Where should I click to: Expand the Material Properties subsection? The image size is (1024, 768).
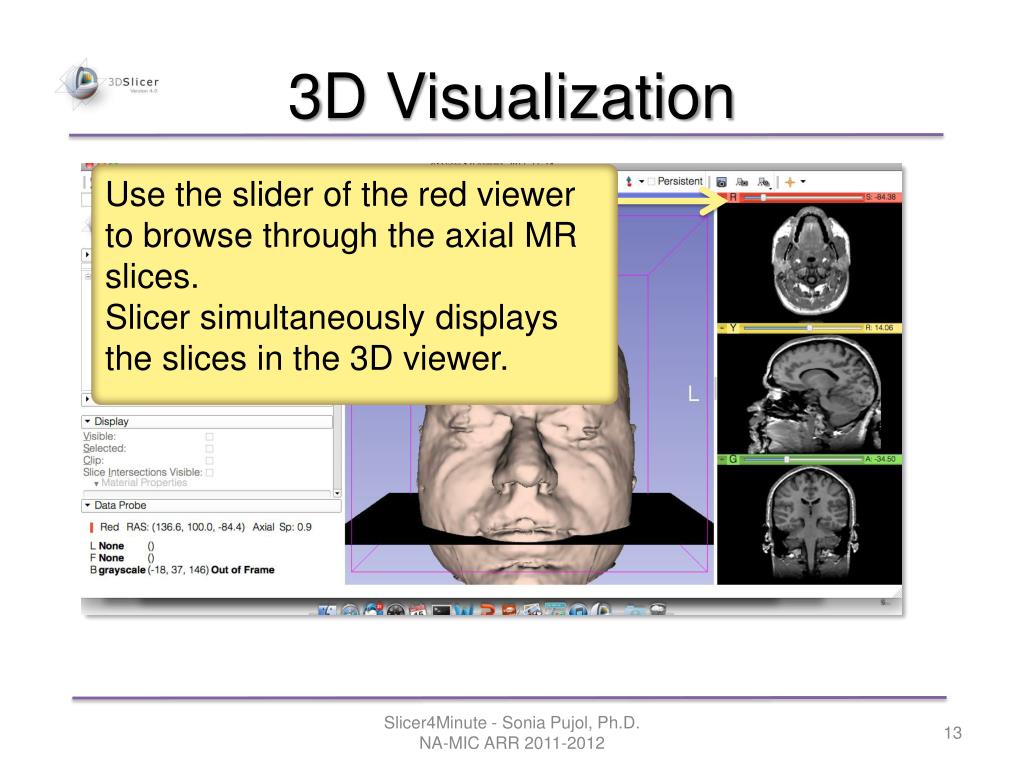pos(141,483)
